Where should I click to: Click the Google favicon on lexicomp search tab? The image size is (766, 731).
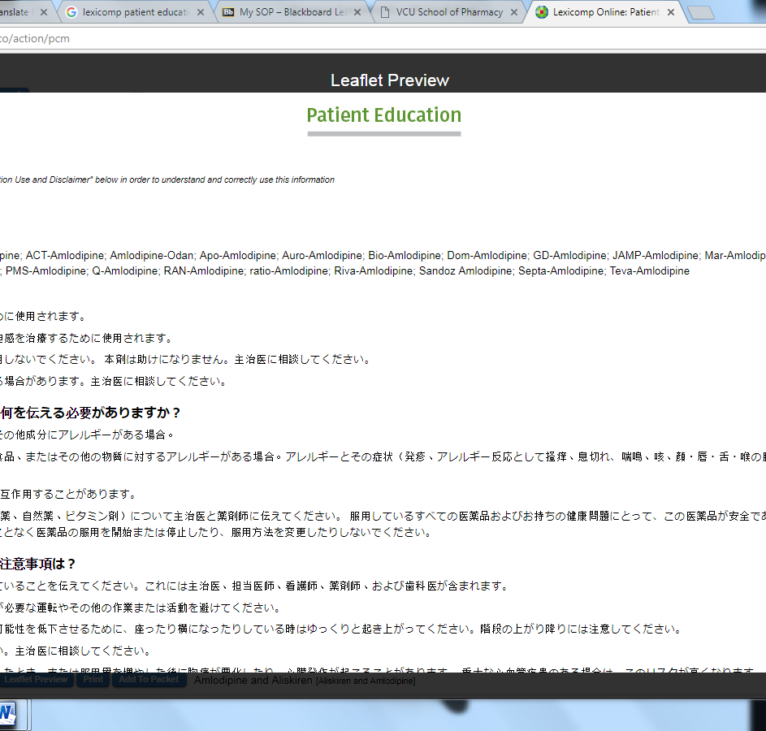point(71,13)
